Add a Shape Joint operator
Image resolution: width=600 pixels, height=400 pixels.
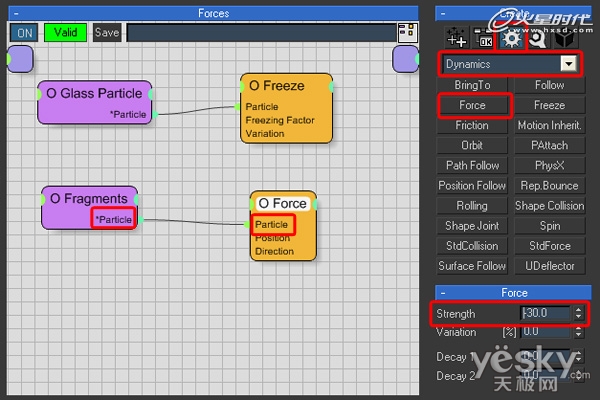(472, 226)
